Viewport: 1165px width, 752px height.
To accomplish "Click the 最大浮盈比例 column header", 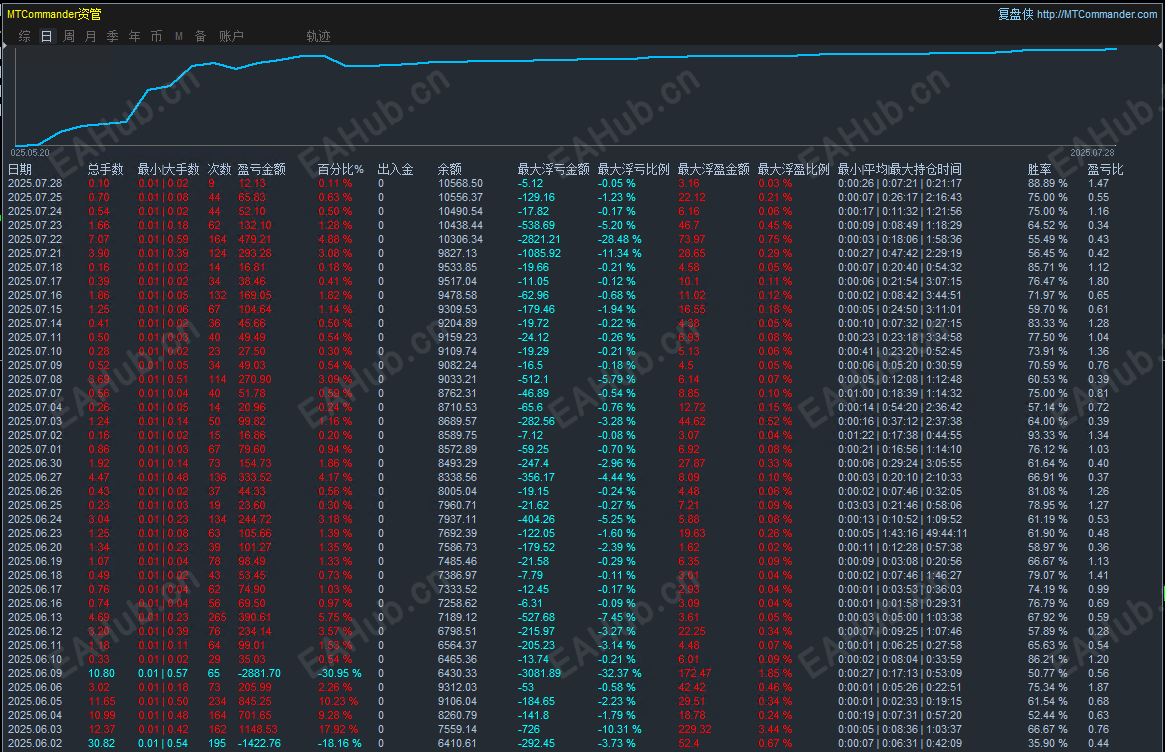I will click(x=794, y=169).
